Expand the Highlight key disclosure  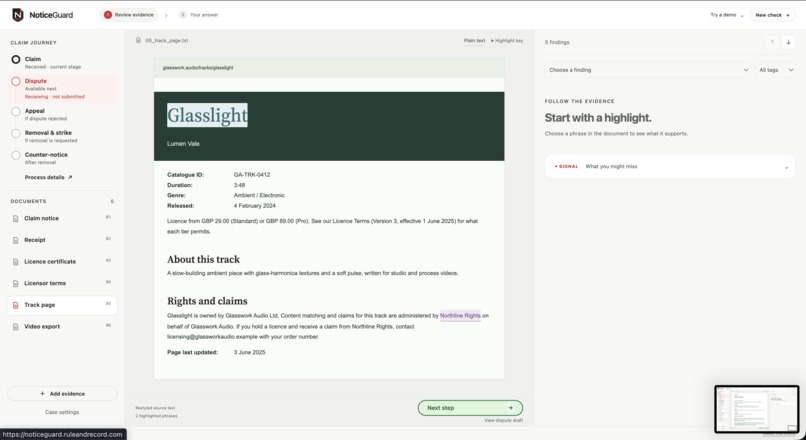pos(507,40)
